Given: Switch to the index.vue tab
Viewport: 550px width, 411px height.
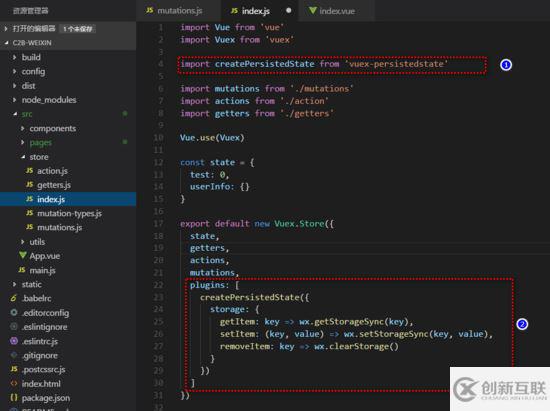Looking at the screenshot, I should pyautogui.click(x=332, y=11).
